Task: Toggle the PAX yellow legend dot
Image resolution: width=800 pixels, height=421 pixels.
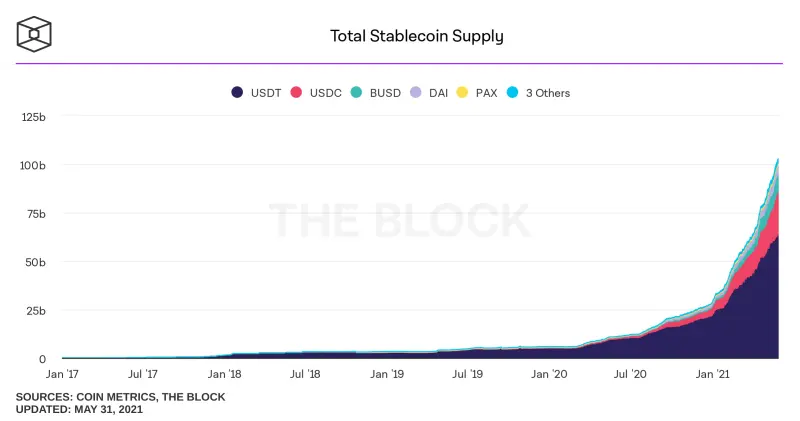Action: click(462, 92)
